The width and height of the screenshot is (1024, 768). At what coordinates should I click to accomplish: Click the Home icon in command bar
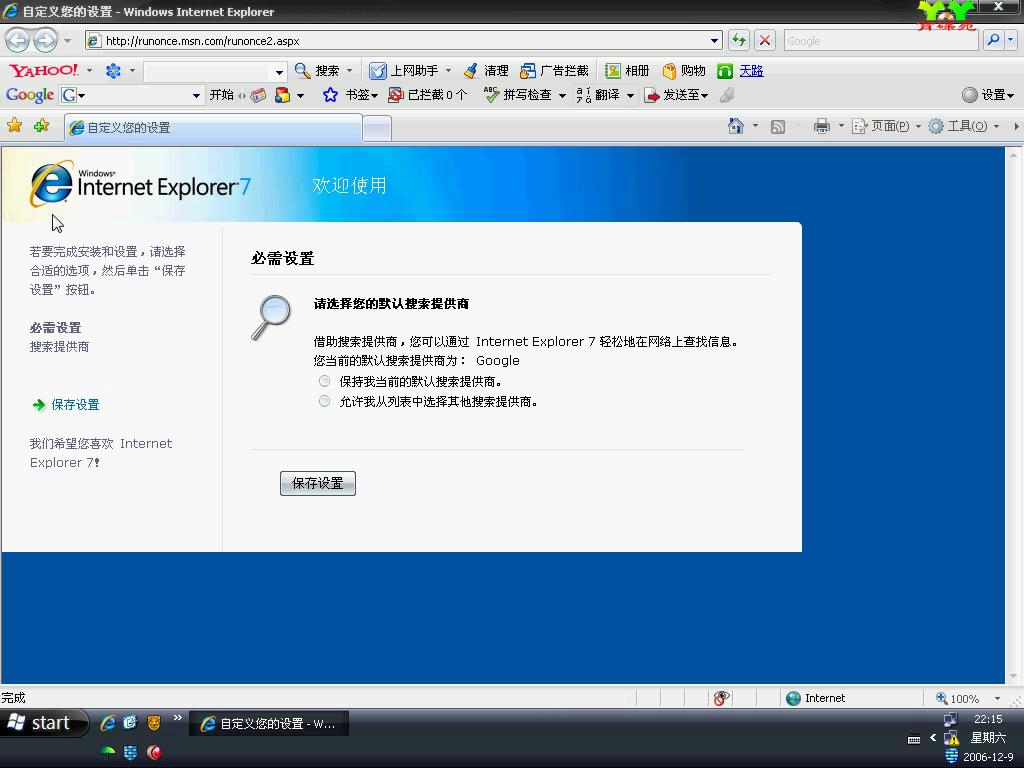[x=736, y=126]
